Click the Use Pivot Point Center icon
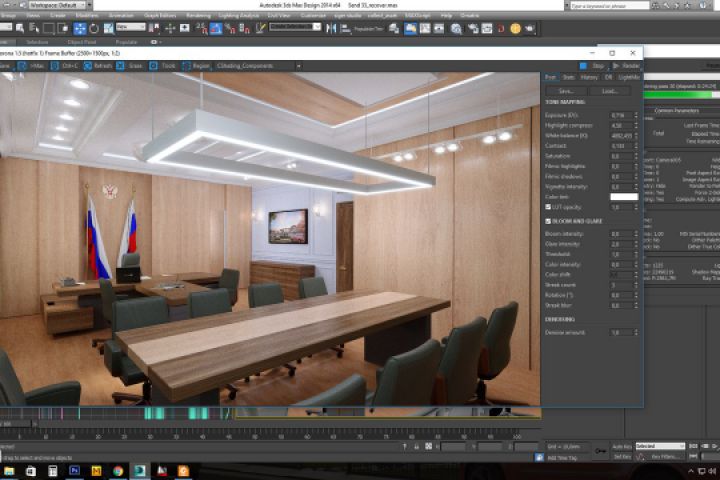Image resolution: width=720 pixels, height=480 pixels. [154, 28]
